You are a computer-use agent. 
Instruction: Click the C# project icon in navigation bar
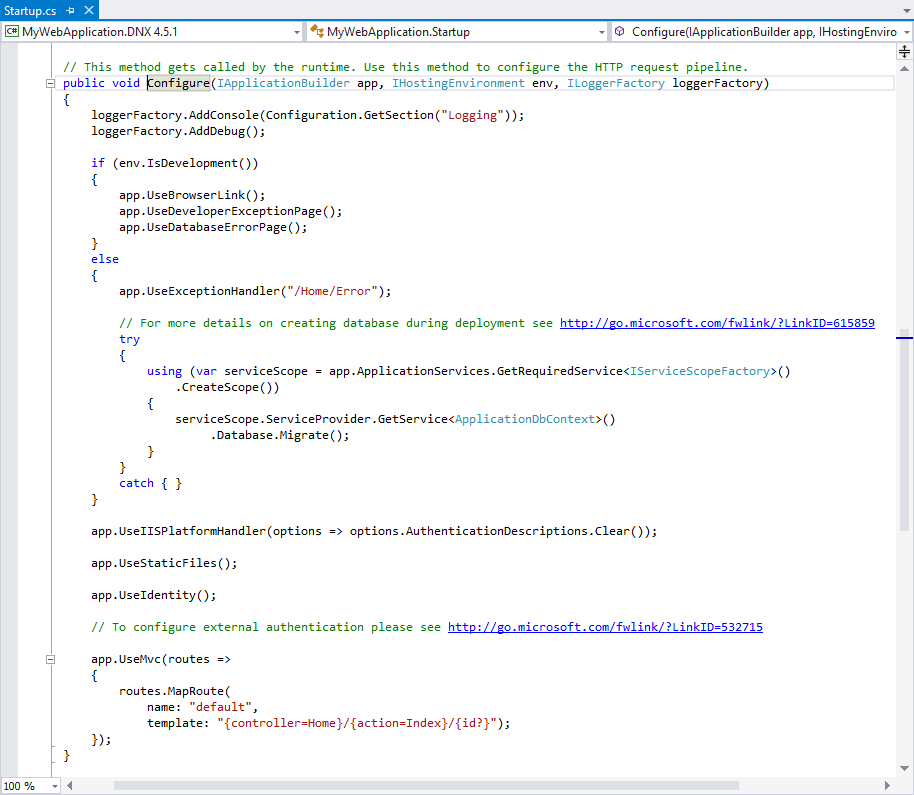[12, 32]
